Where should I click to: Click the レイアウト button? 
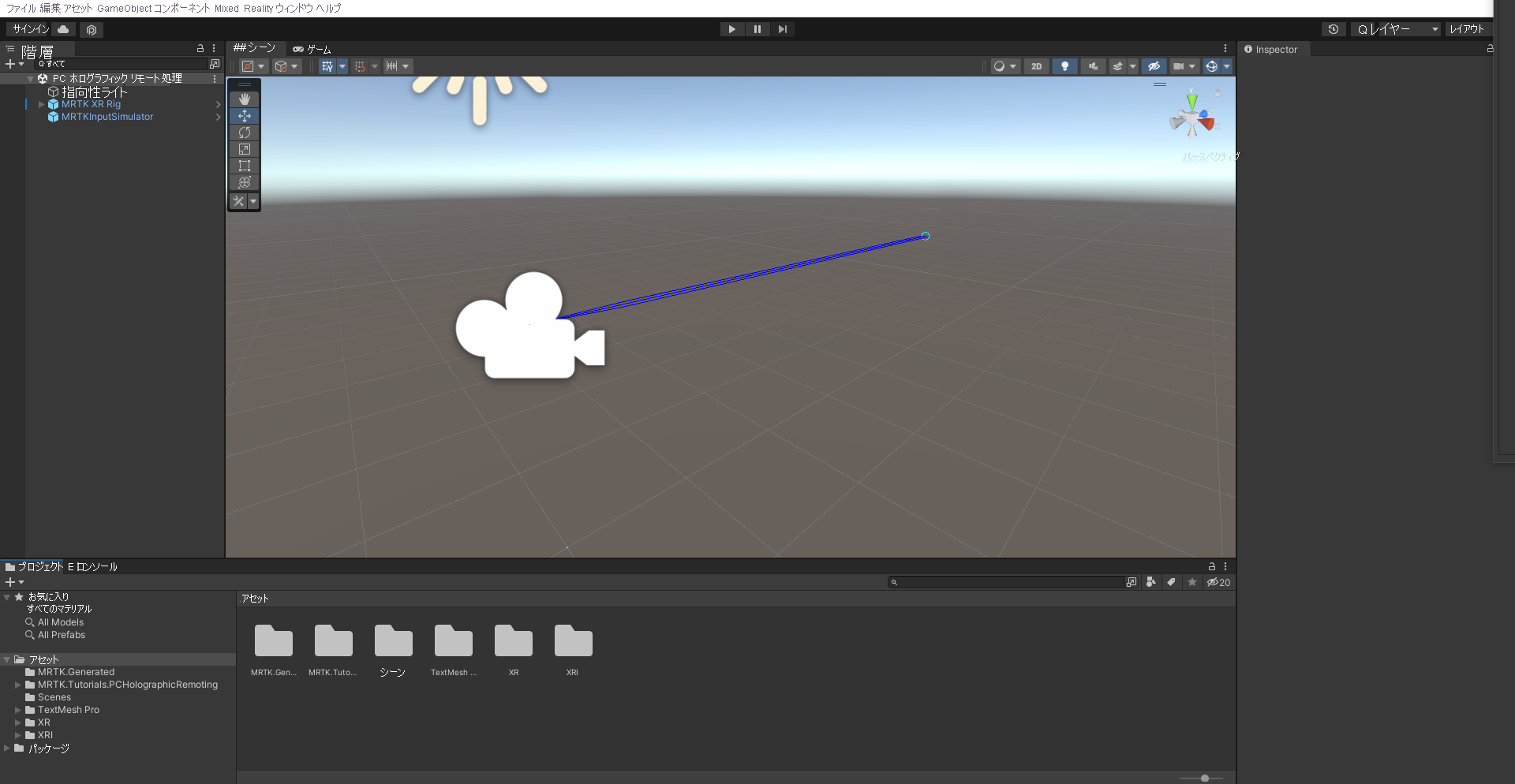tap(1468, 28)
